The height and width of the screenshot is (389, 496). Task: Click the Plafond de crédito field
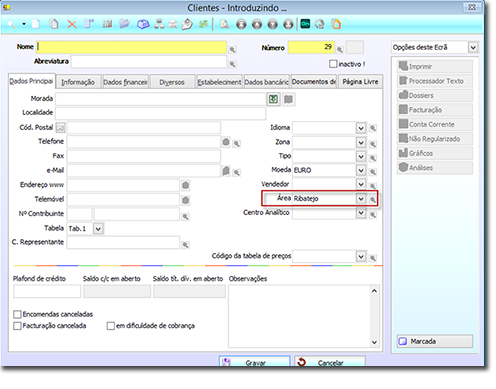pos(47,291)
